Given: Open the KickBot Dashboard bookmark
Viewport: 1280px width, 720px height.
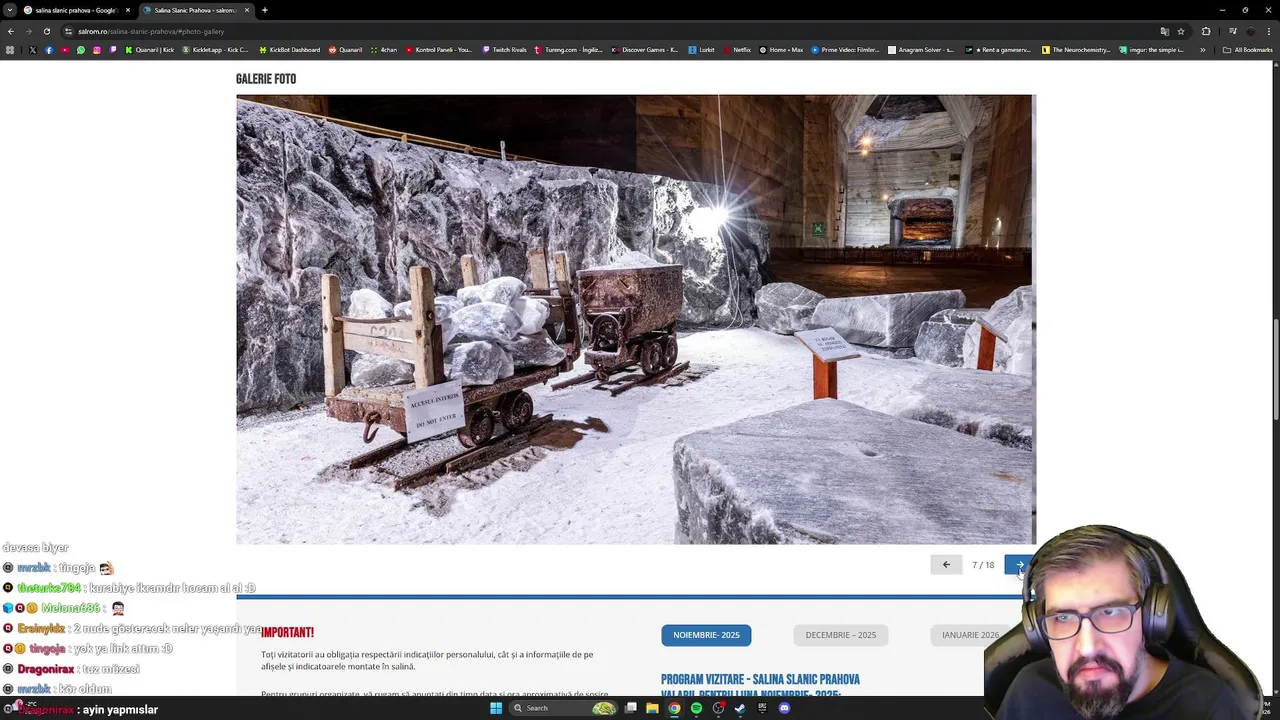Looking at the screenshot, I should [x=290, y=49].
